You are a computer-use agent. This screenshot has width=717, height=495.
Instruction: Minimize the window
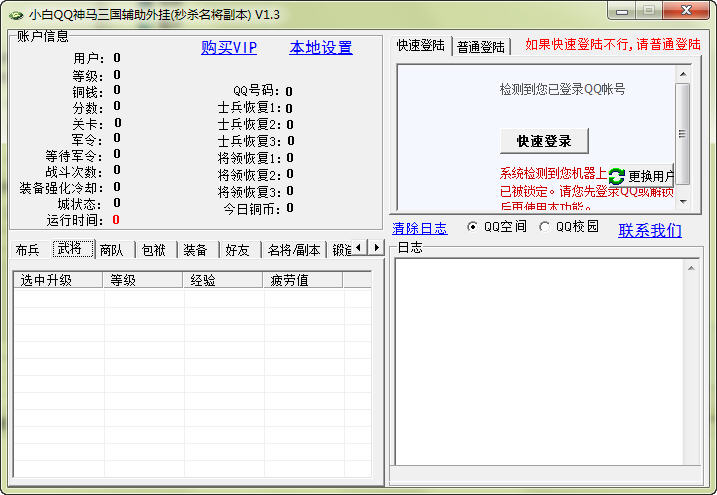[621, 11]
